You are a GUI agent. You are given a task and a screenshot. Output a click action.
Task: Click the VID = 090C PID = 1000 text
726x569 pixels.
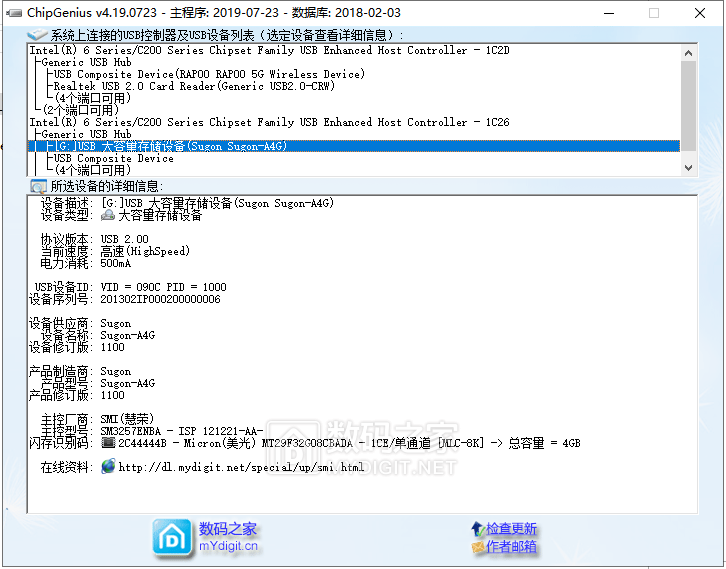point(163,287)
